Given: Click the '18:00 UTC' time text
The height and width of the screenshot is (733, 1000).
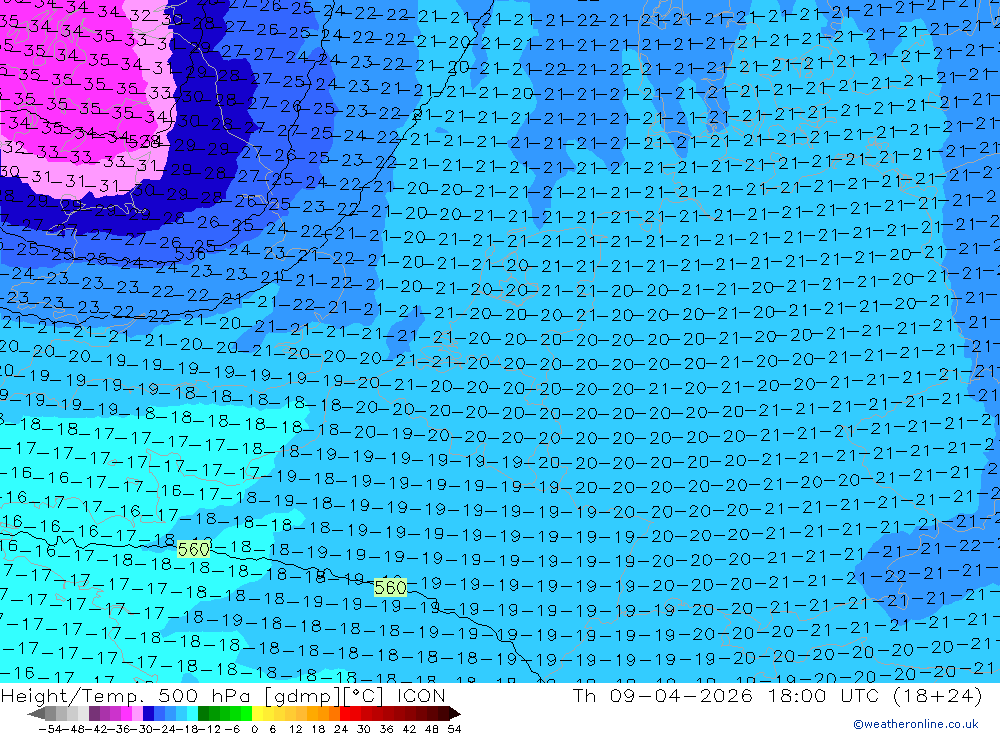Looking at the screenshot, I should [x=824, y=695].
